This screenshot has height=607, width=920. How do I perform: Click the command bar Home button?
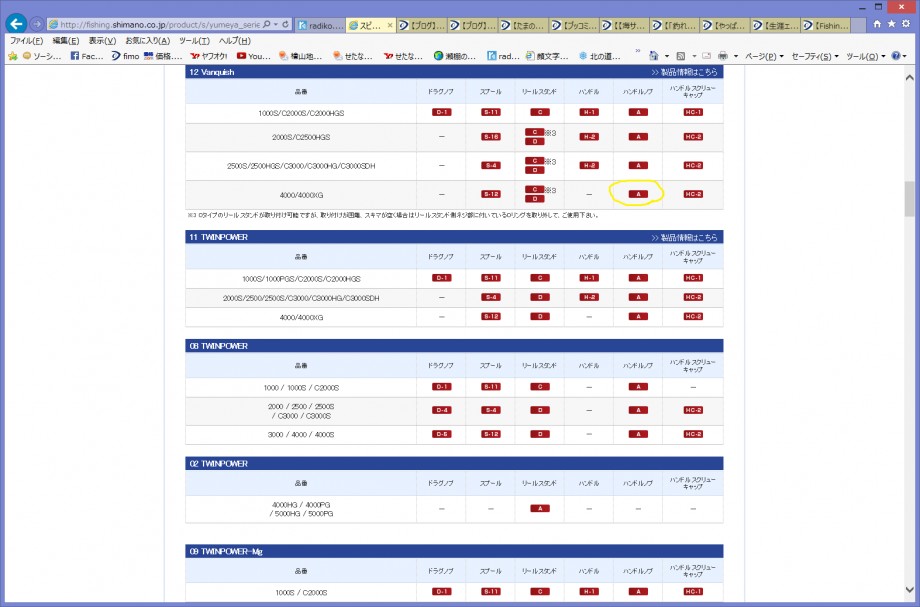[654, 56]
